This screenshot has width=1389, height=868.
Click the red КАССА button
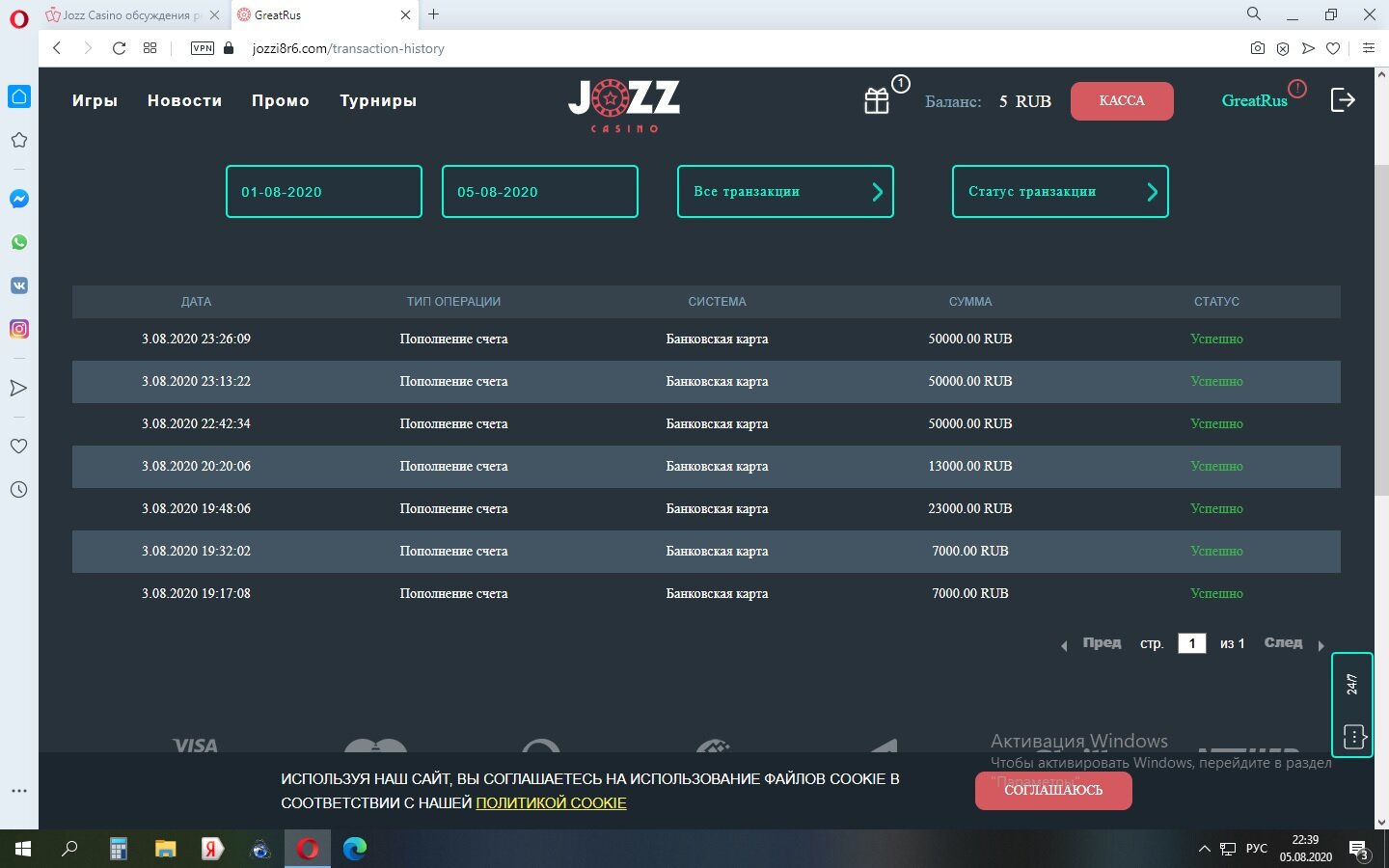(1122, 100)
